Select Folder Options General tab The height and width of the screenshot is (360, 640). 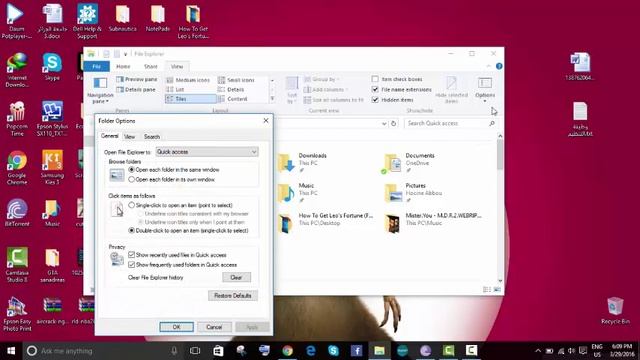point(109,136)
